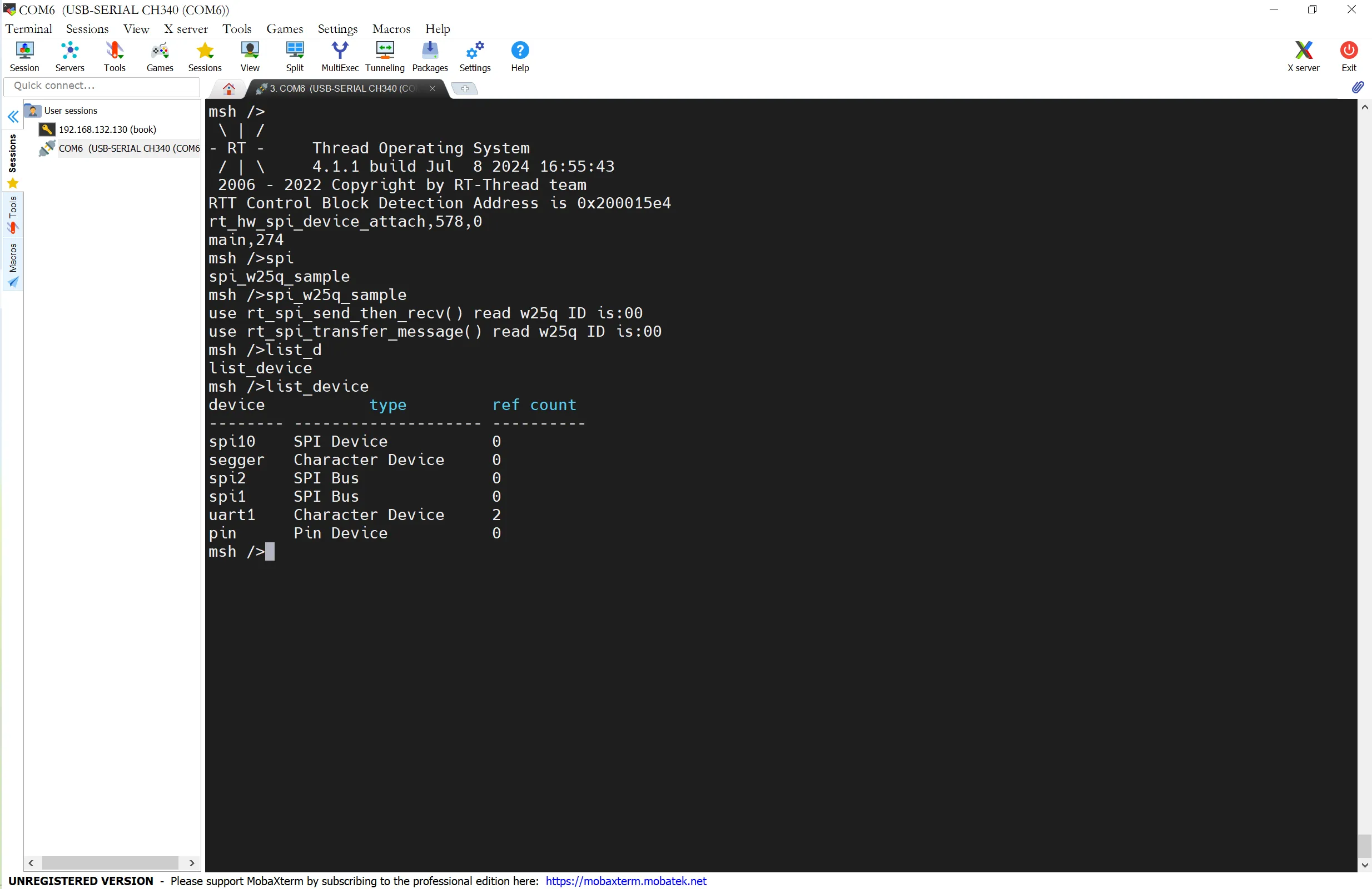This screenshot has height=889, width=1372.
Task: Select User sessions folder in tree
Action: [x=71, y=111]
